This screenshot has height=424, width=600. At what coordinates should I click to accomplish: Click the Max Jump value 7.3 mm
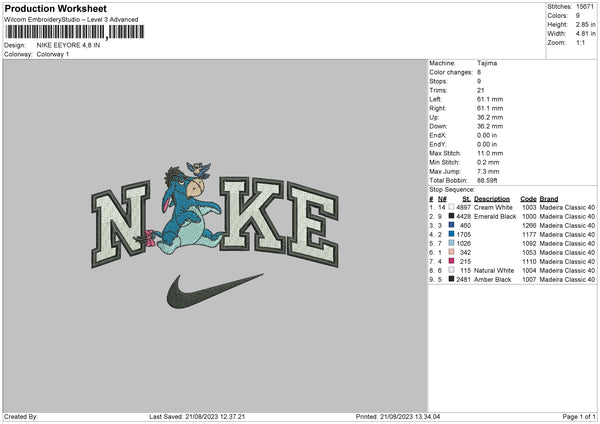pos(488,171)
